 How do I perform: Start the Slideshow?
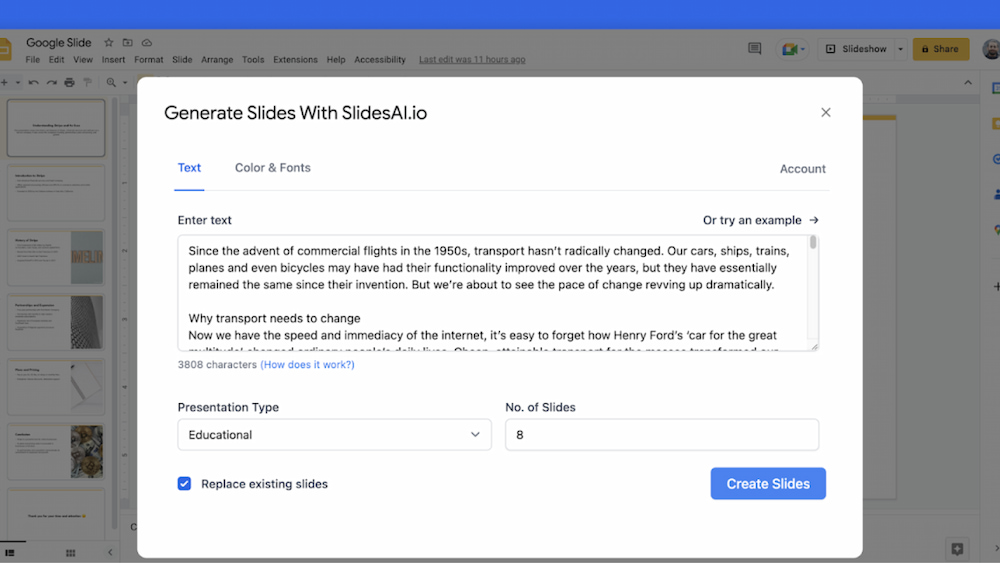[x=857, y=49]
